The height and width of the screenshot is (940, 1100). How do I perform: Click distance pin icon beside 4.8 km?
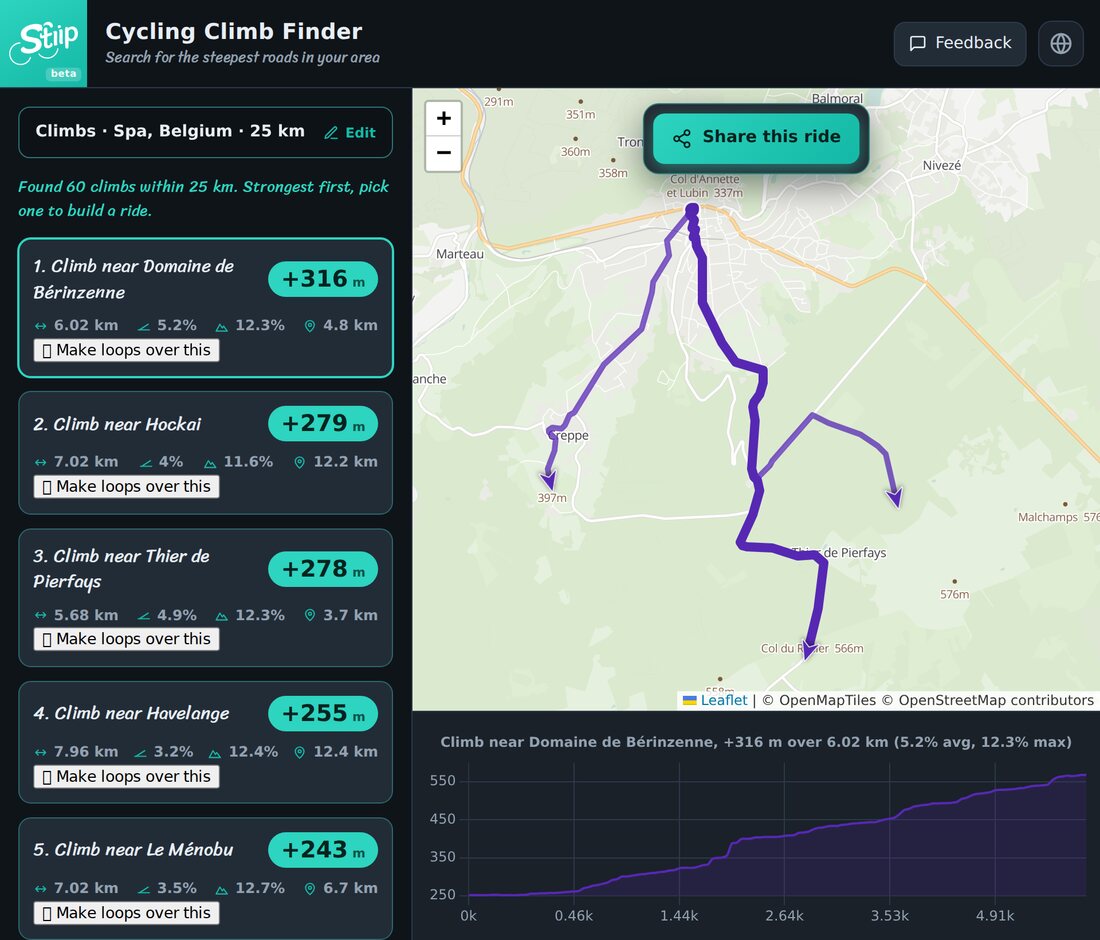[x=309, y=326]
